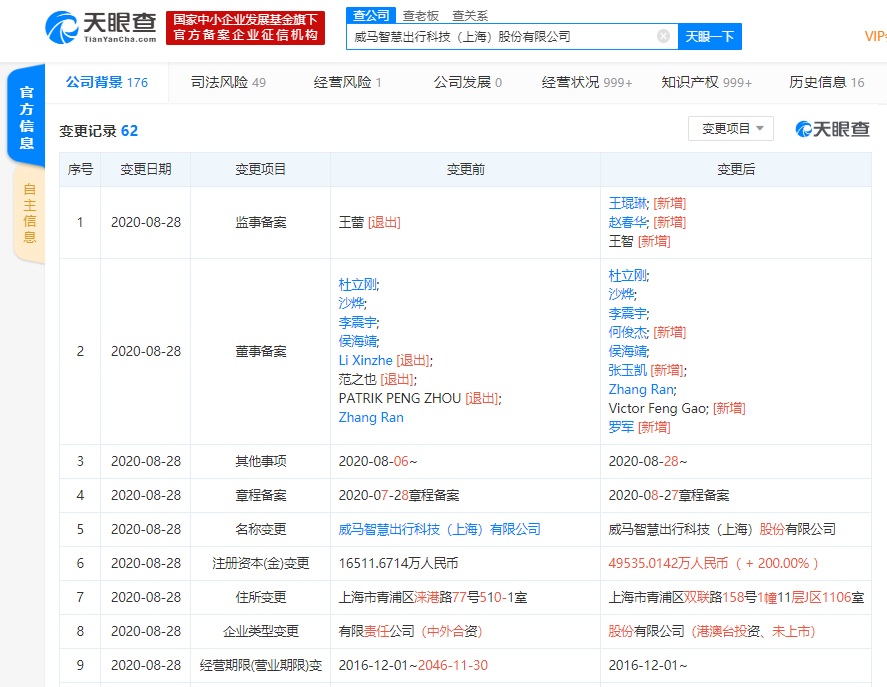Open the 历史信息 tab

pos(826,82)
